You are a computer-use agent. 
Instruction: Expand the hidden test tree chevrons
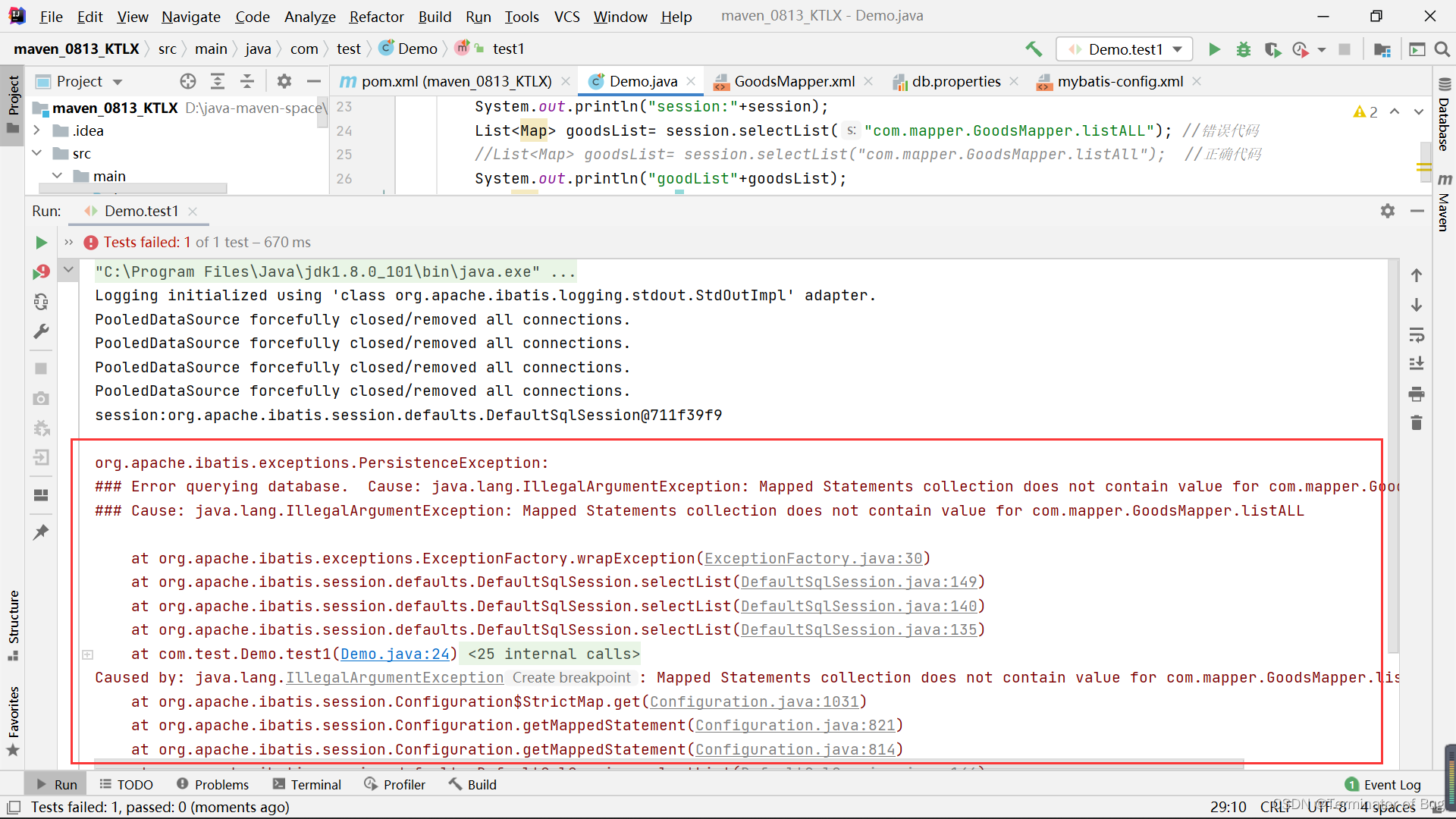68,243
